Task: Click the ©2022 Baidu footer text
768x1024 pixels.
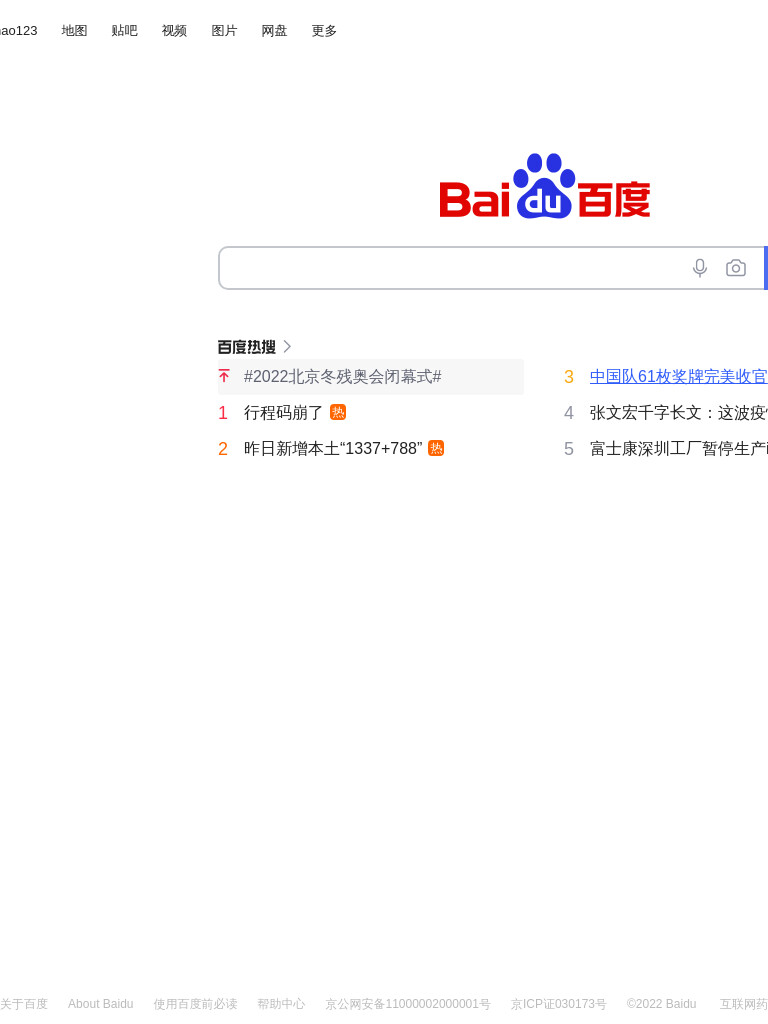Action: point(662,1004)
